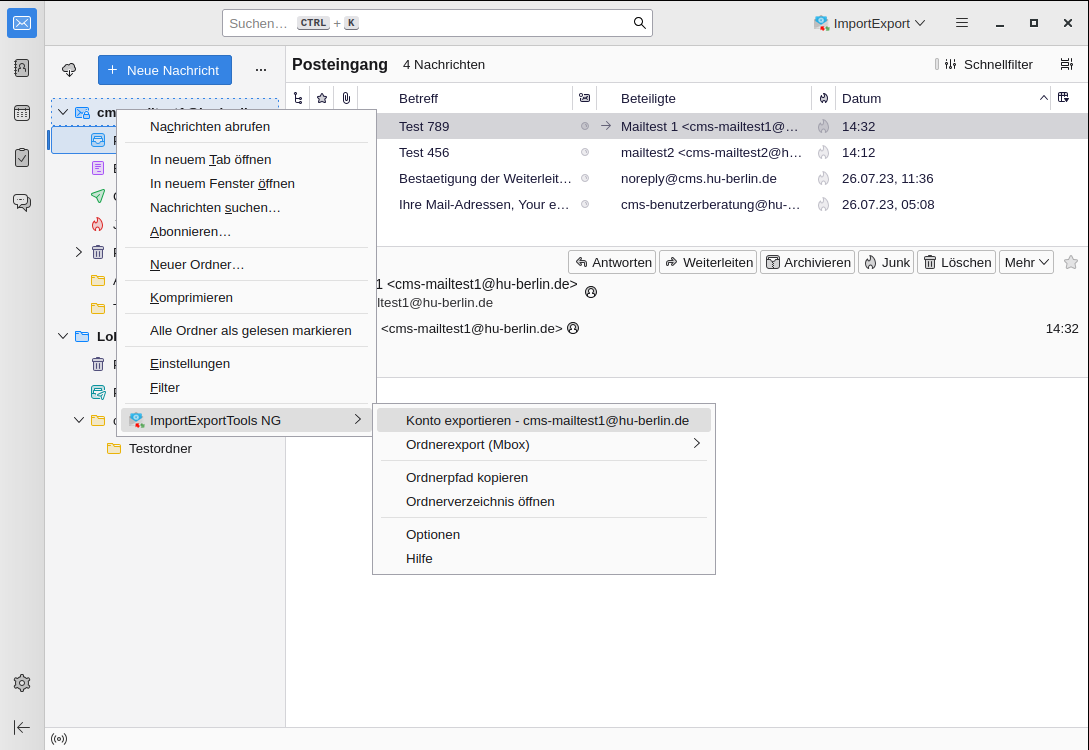Screen dimensions: 1089x750
Task: Open the Address Book sidebar icon
Action: pyautogui.click(x=22, y=68)
